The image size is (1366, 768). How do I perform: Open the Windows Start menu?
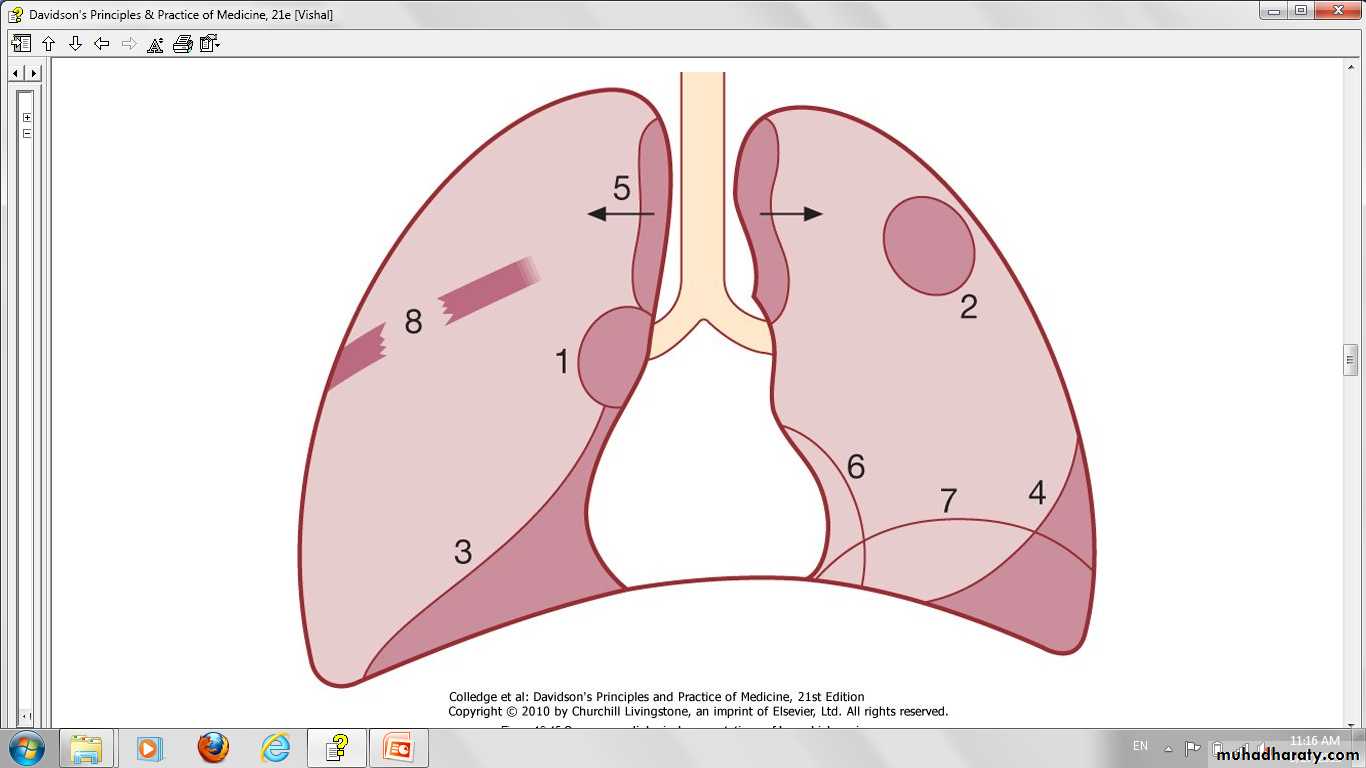coord(26,747)
